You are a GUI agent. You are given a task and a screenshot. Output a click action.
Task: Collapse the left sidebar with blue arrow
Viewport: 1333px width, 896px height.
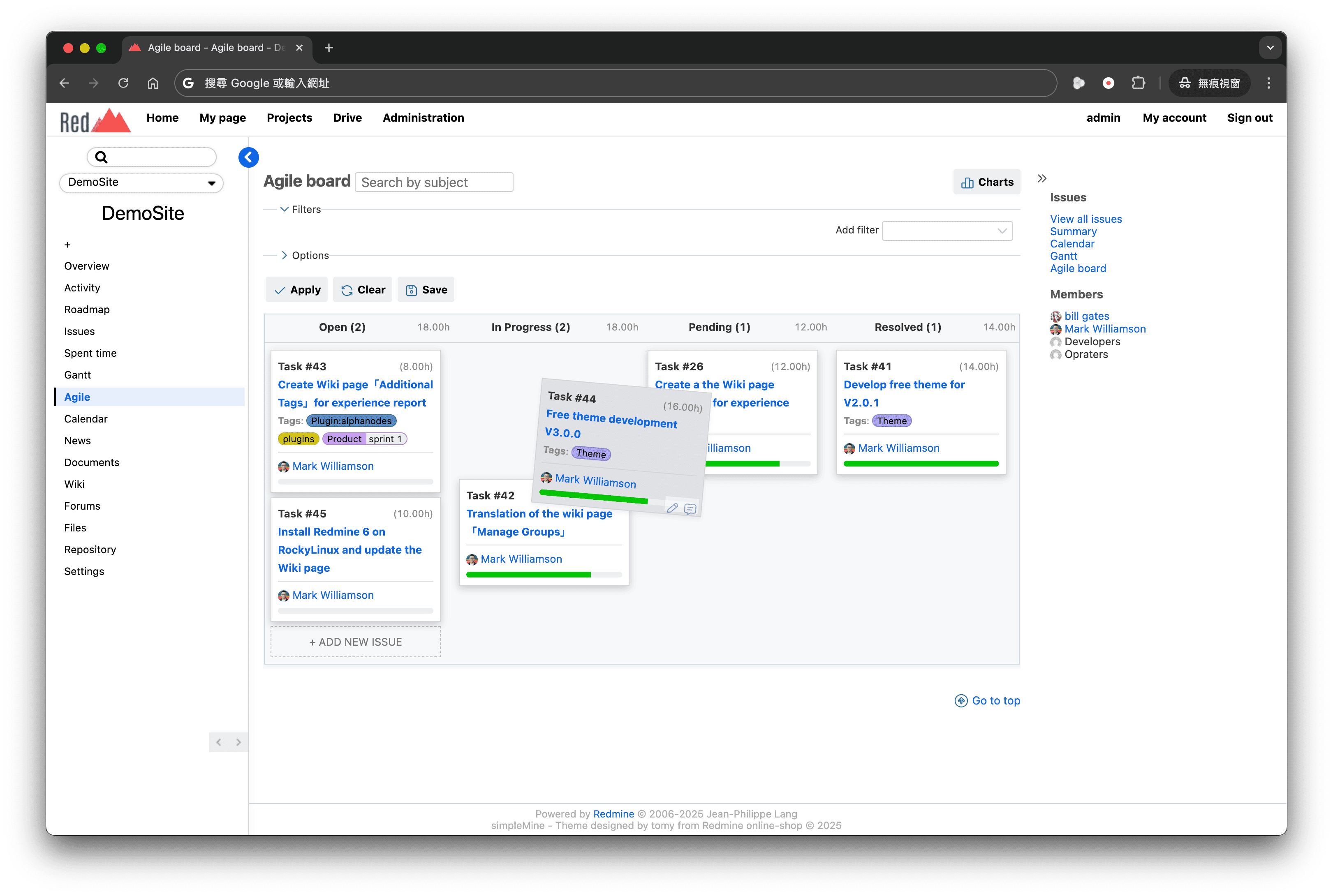click(248, 157)
